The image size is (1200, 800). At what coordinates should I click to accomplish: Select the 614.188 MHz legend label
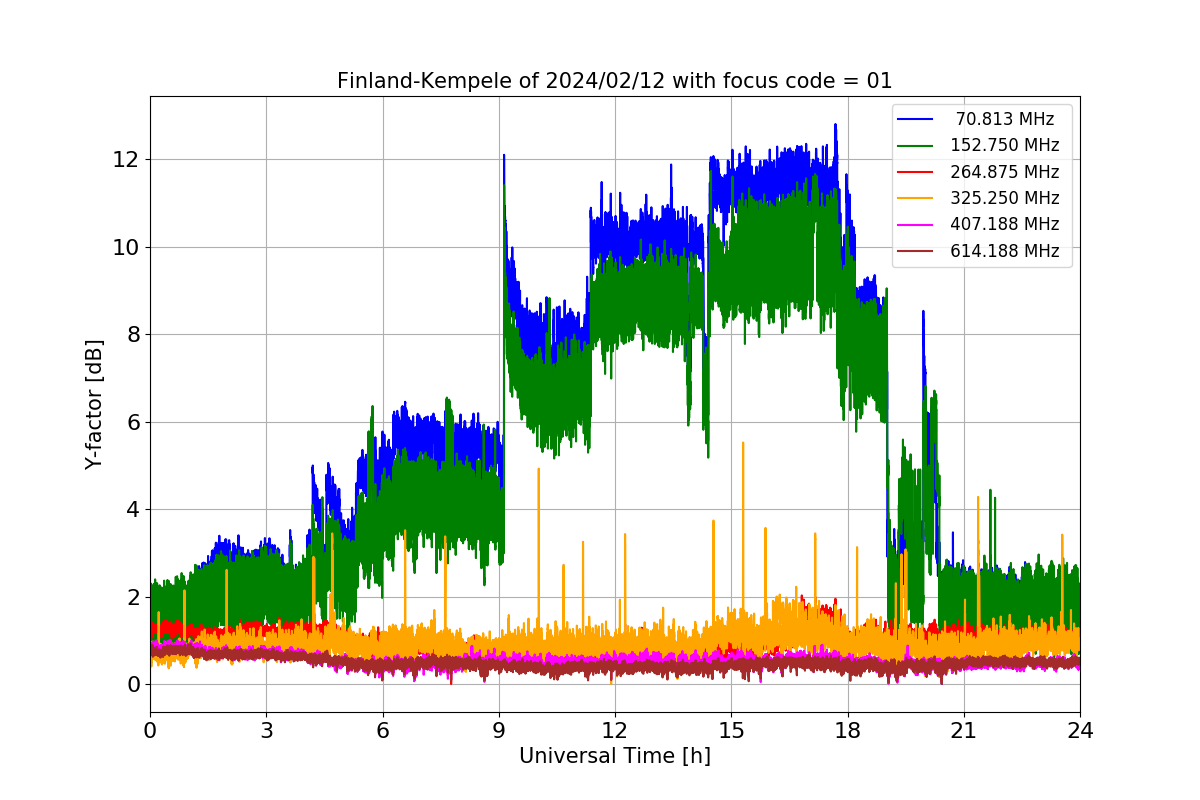[1005, 251]
